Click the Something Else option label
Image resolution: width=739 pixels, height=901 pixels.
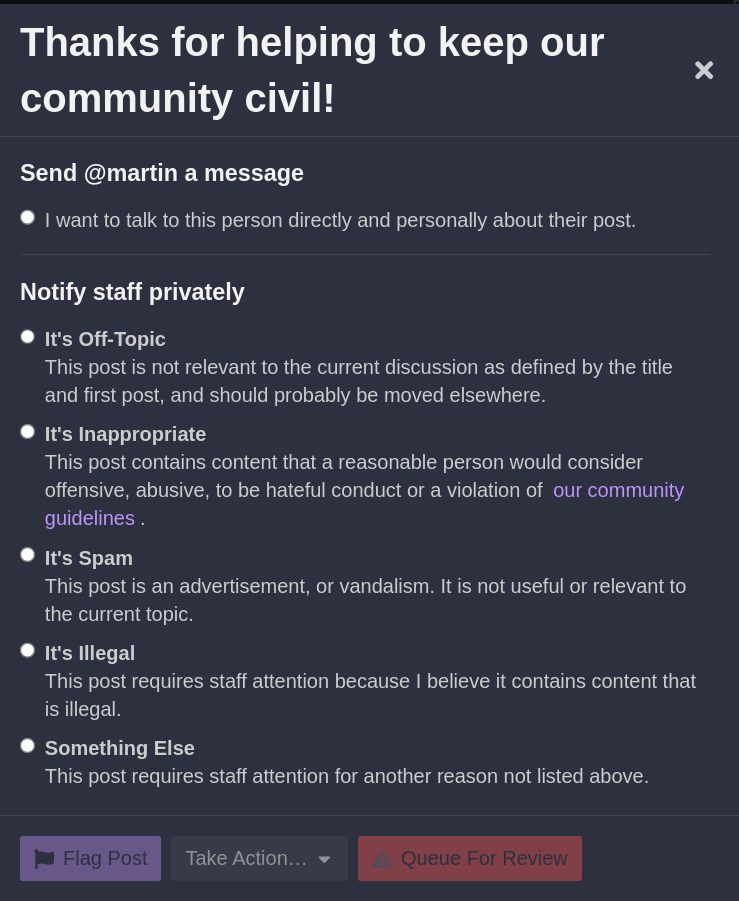tap(120, 748)
